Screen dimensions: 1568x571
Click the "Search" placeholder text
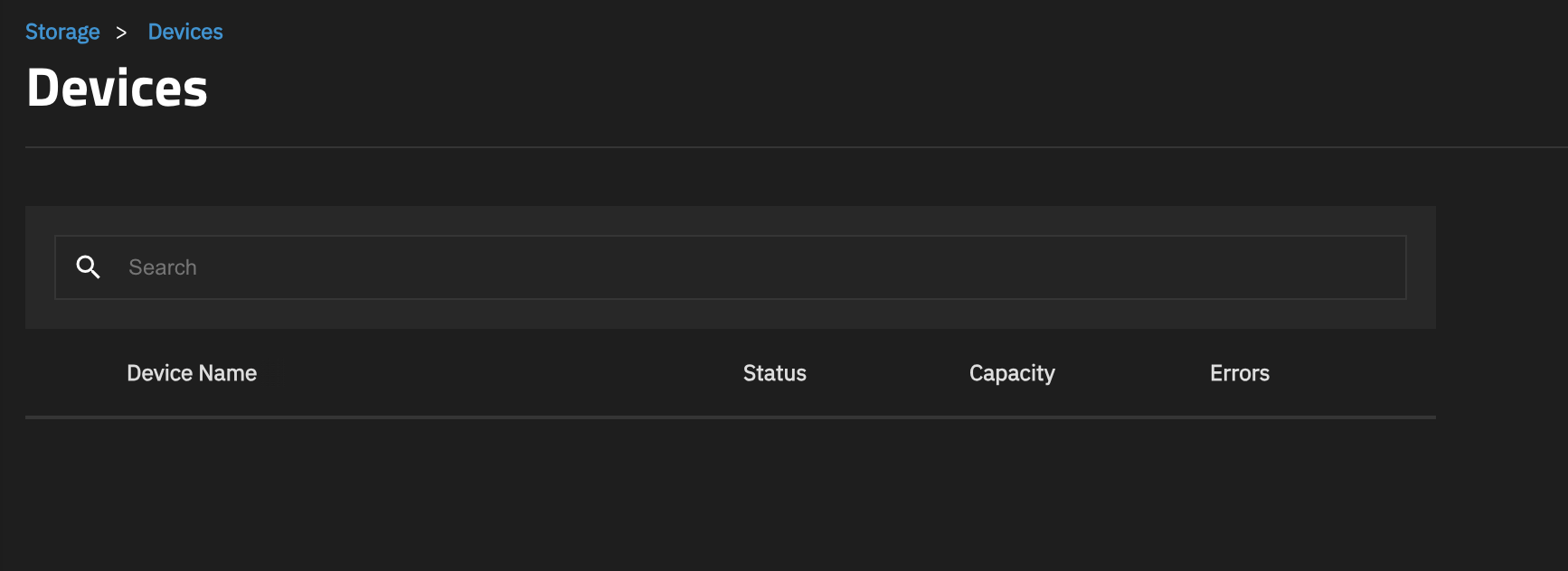pyautogui.click(x=163, y=267)
